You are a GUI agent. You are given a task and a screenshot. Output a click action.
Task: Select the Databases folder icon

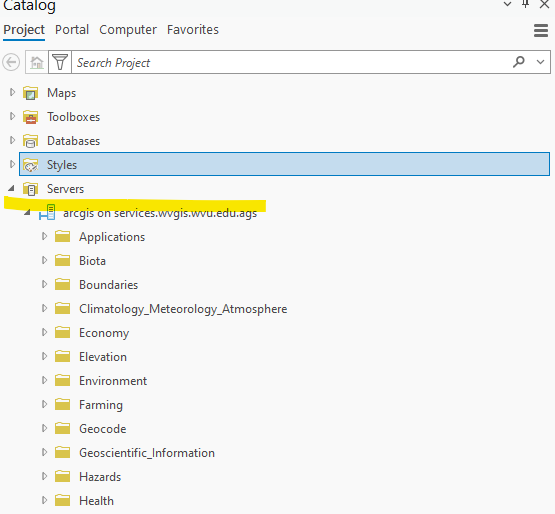point(30,141)
